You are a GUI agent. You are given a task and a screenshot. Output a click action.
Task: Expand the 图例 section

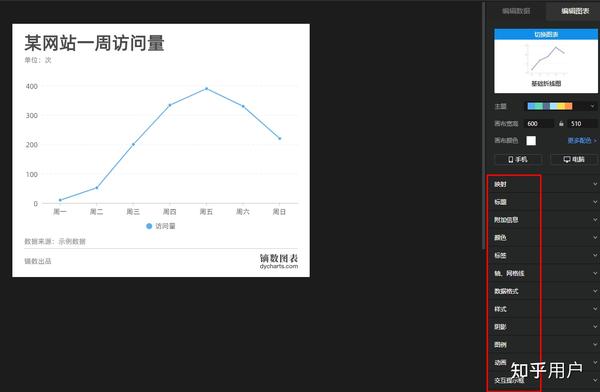[x=544, y=345]
